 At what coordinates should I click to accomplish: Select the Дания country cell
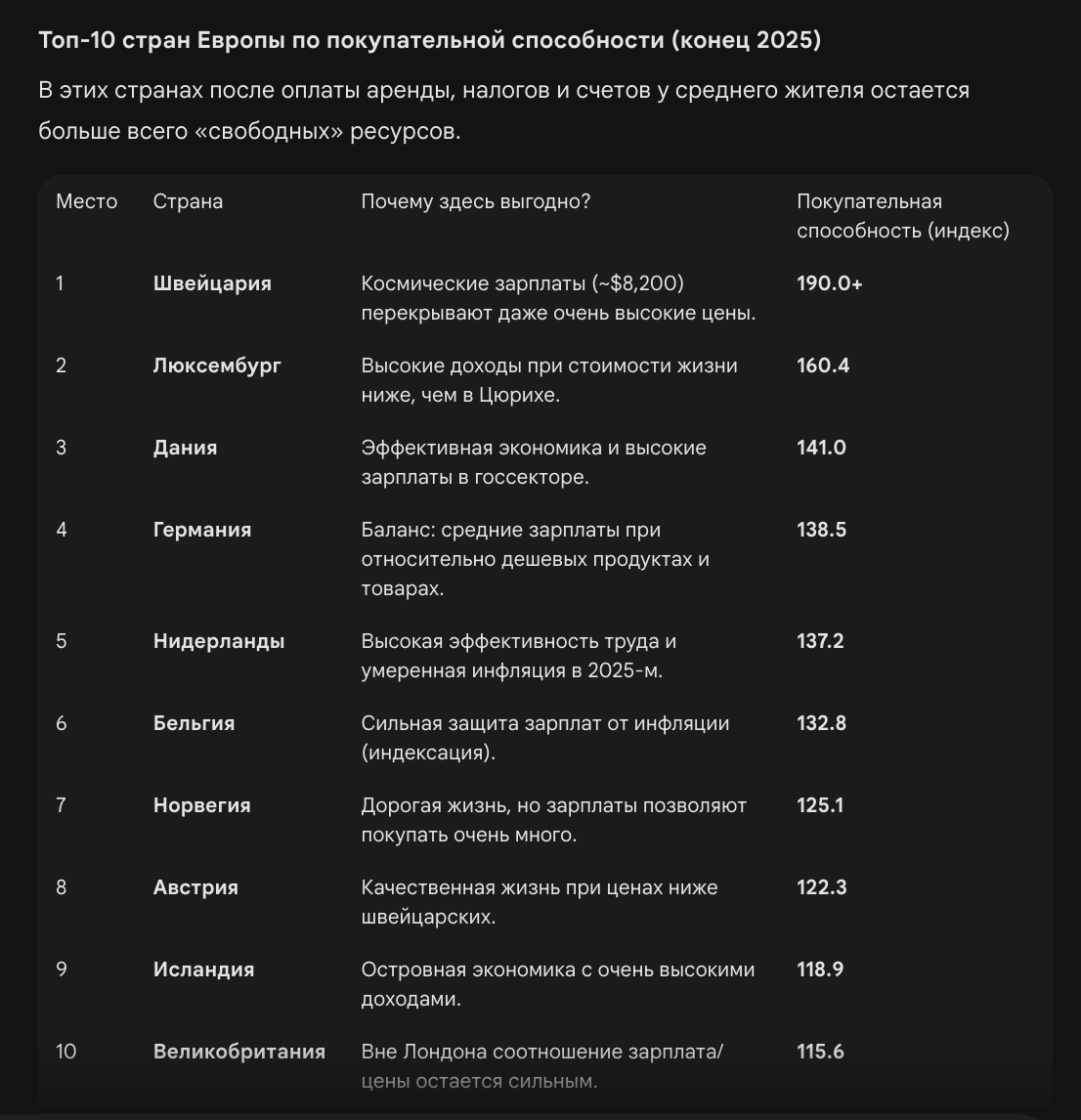pos(185,448)
